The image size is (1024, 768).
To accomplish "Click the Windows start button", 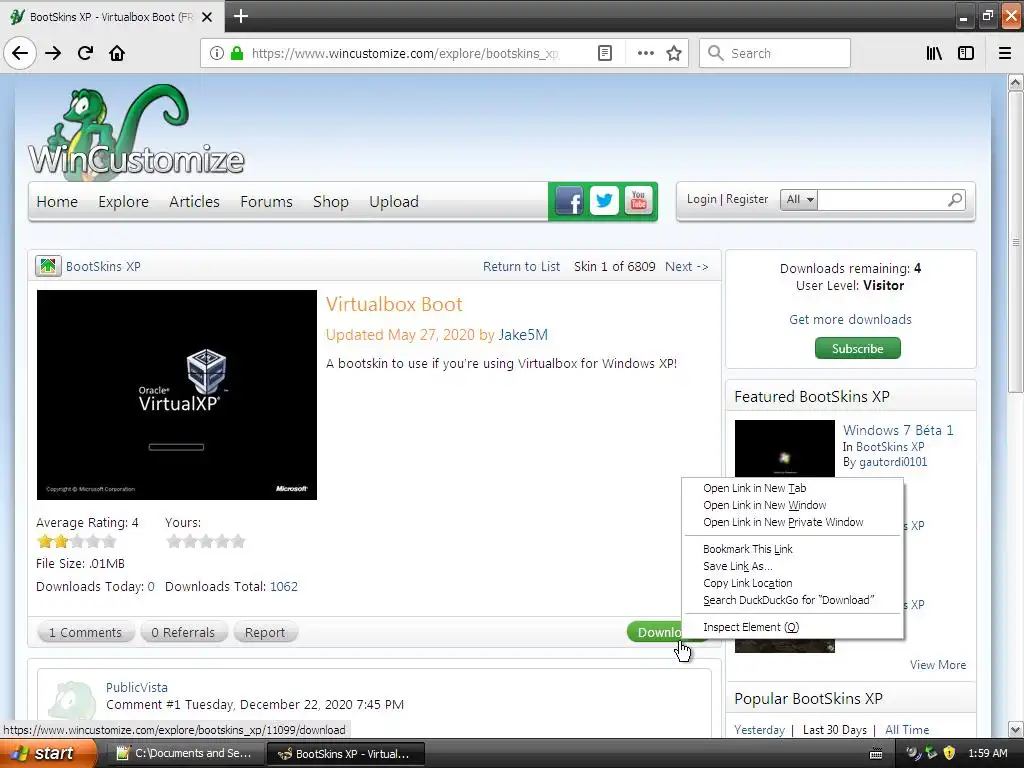I will 48,753.
